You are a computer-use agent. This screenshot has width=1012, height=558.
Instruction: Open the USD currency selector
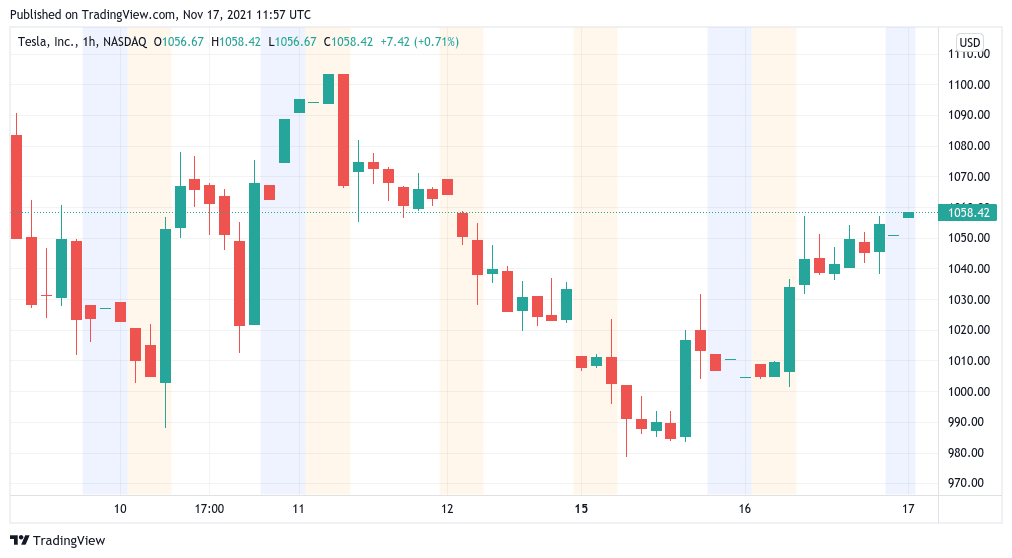[x=969, y=42]
